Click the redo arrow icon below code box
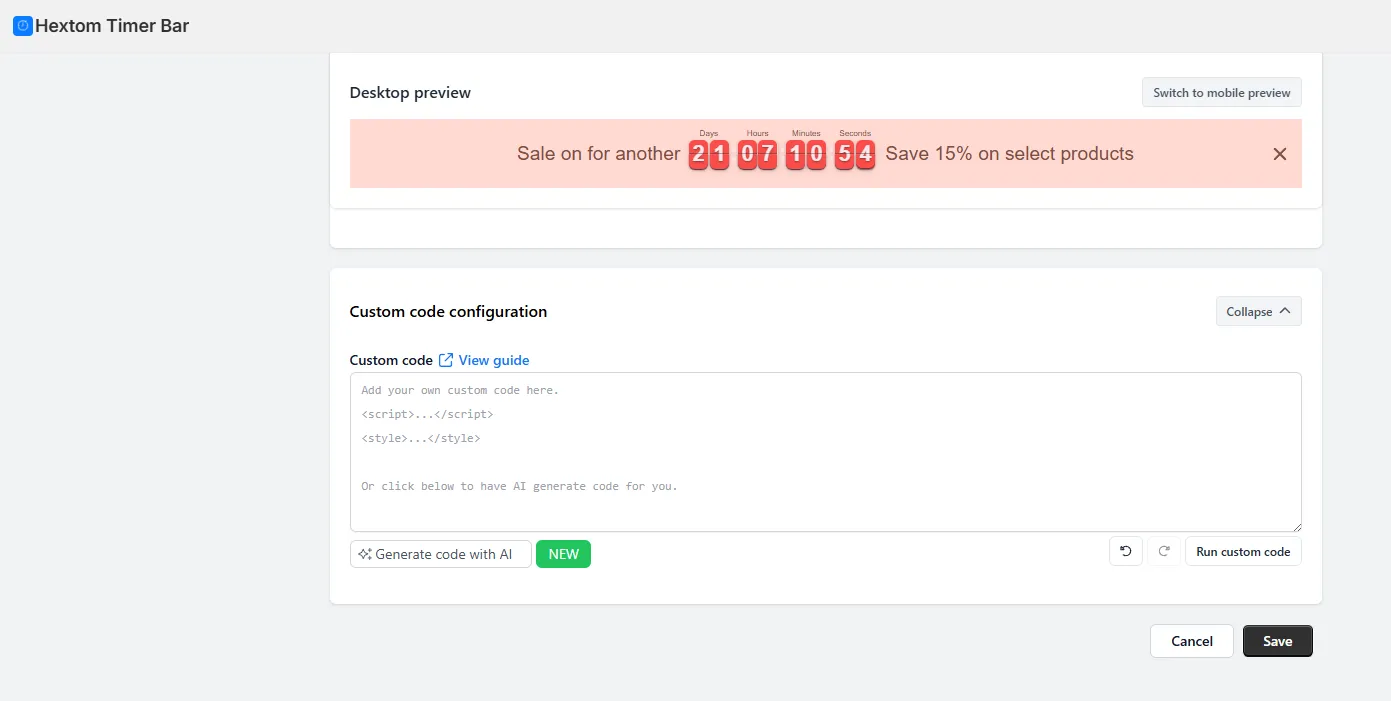The width and height of the screenshot is (1391, 701). click(x=1164, y=551)
